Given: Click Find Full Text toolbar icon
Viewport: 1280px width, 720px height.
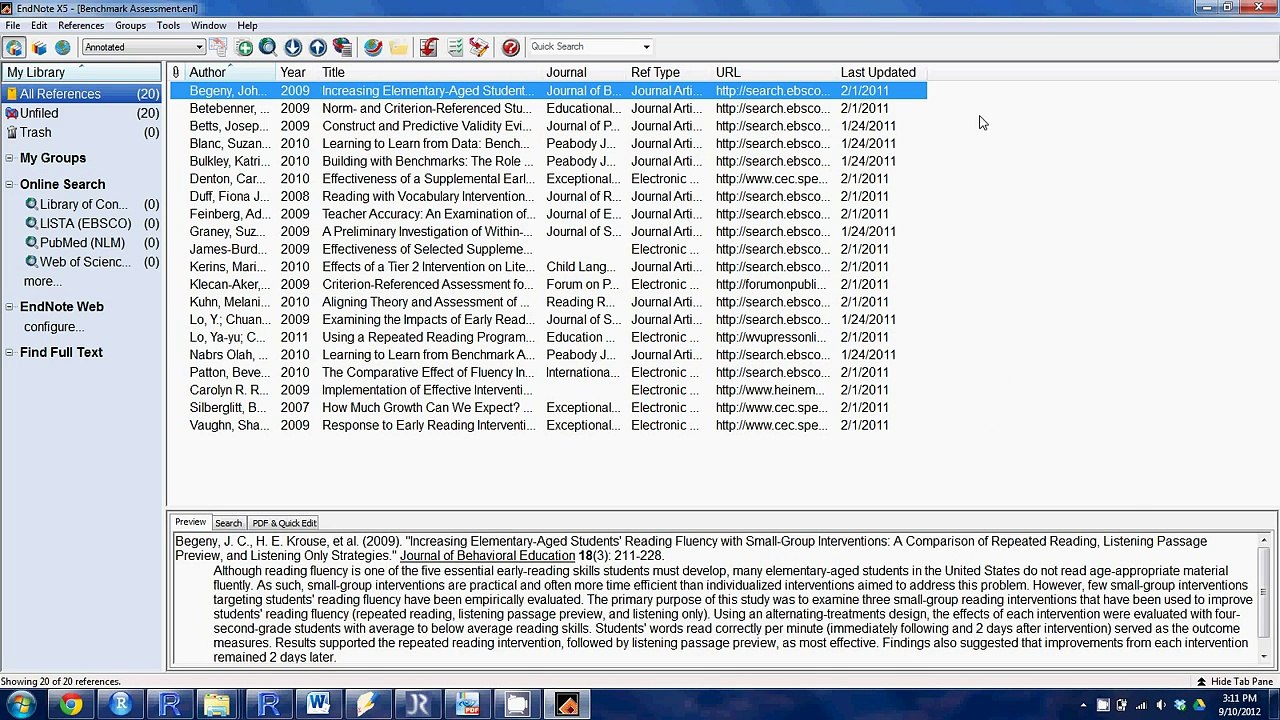Looking at the screenshot, I should click(x=342, y=47).
